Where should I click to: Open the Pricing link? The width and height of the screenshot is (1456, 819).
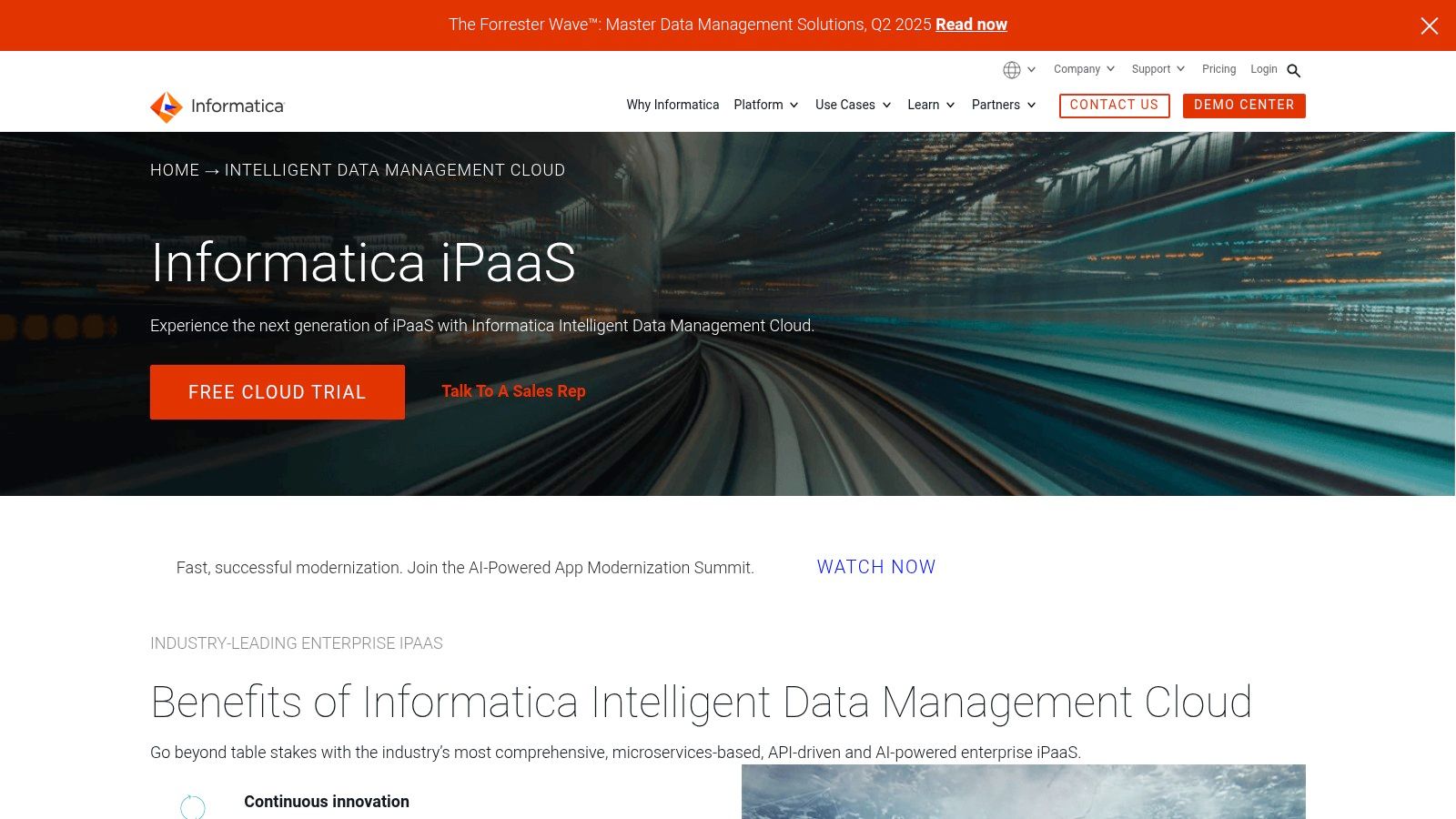[x=1218, y=69]
